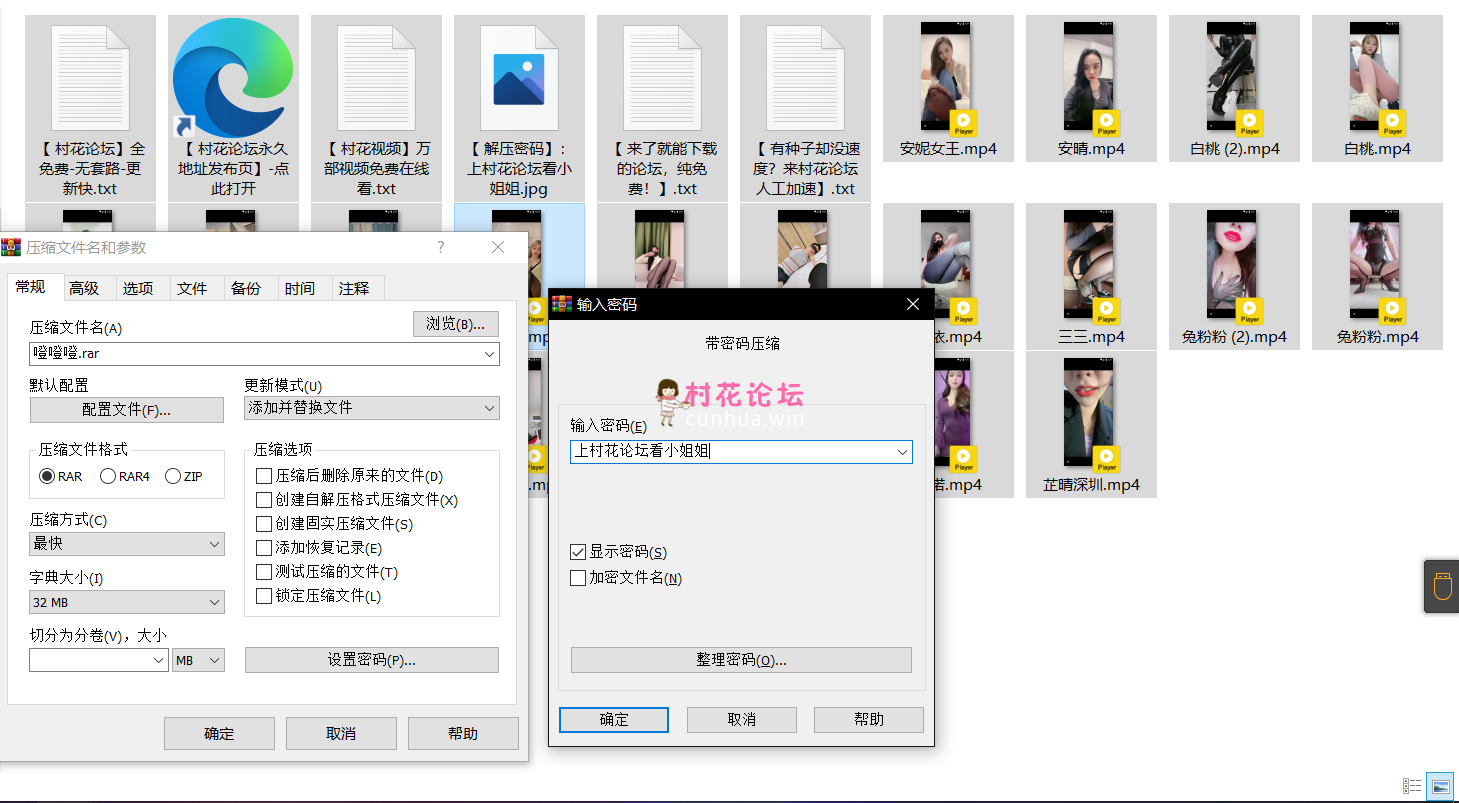Enable the 加密文件名 checkbox
The image size is (1459, 803).
577,578
